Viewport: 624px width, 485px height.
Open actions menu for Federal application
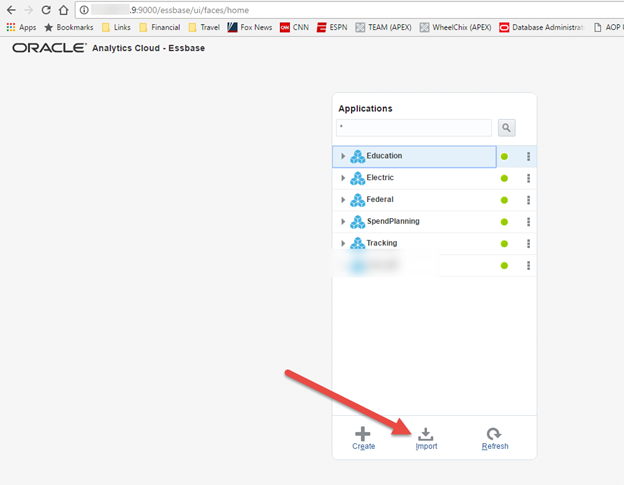click(528, 200)
